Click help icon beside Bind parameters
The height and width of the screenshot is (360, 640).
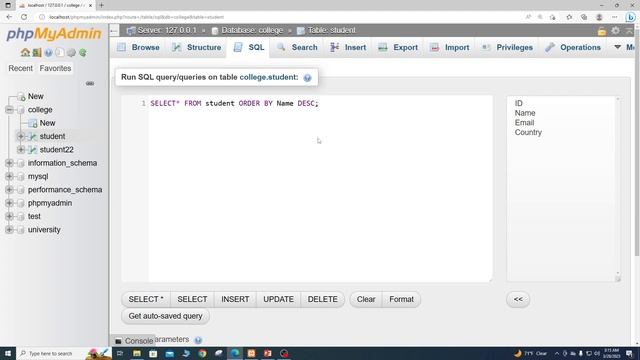[x=198, y=340]
